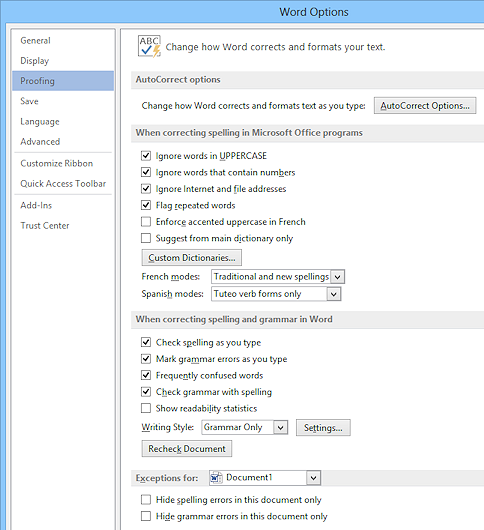This screenshot has height=530, width=484.
Task: Switch to the Display category
Action: tap(63, 61)
